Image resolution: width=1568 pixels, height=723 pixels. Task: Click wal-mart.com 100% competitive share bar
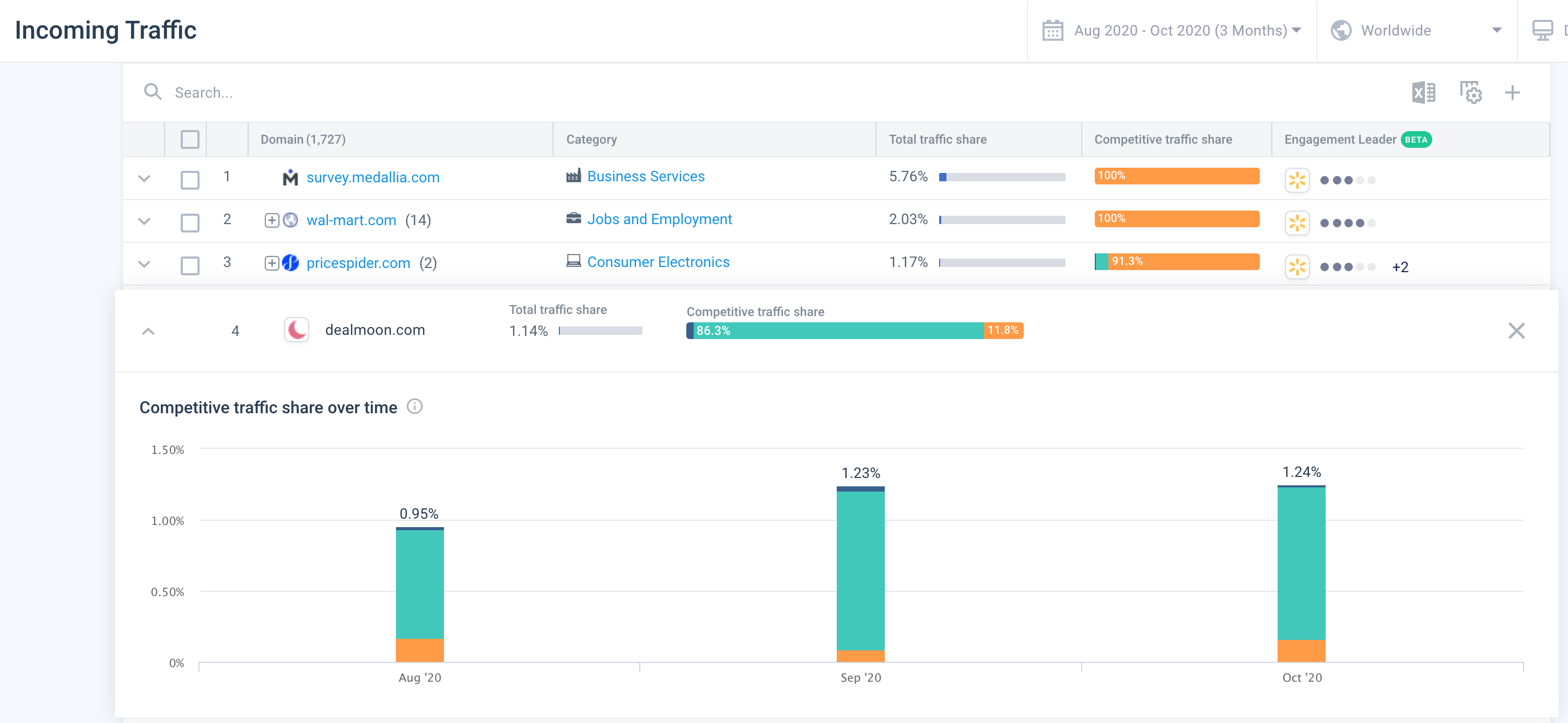pyautogui.click(x=1177, y=218)
